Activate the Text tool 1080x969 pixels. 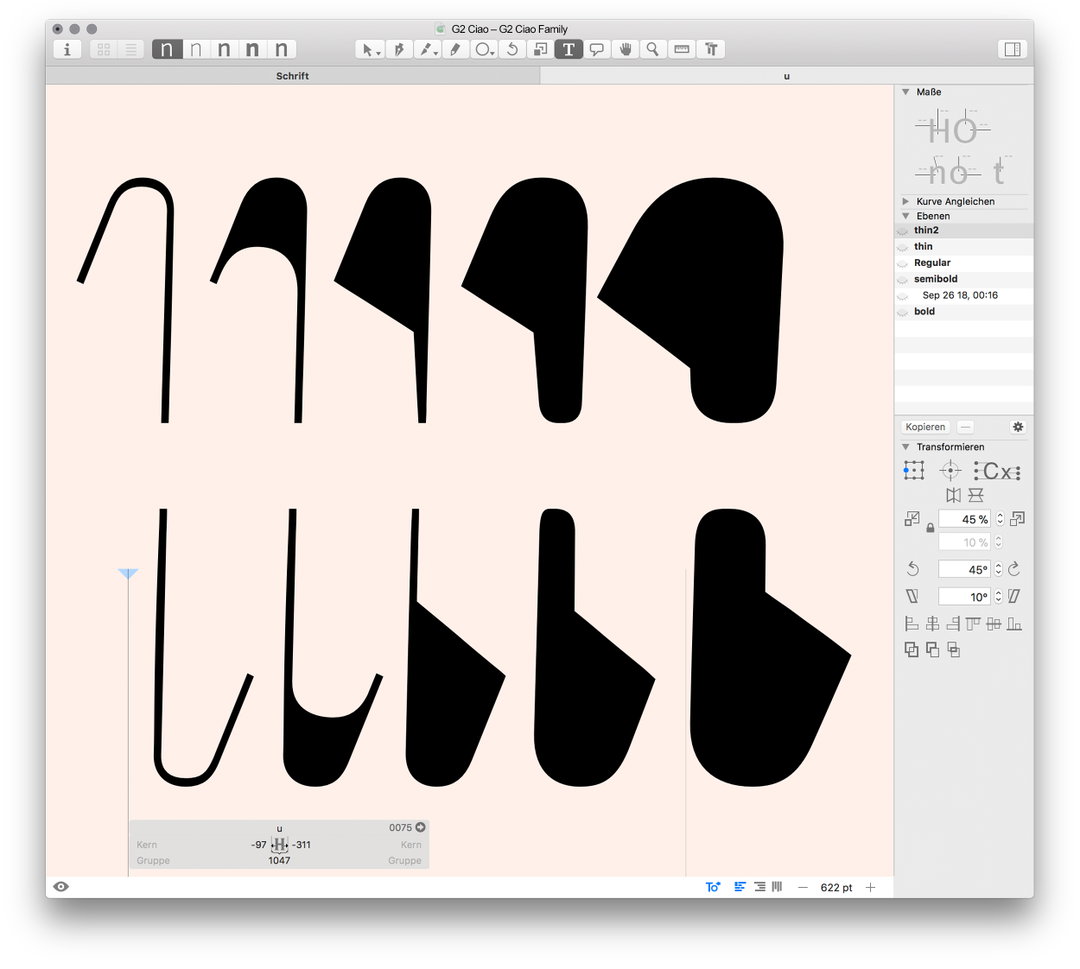coord(568,49)
